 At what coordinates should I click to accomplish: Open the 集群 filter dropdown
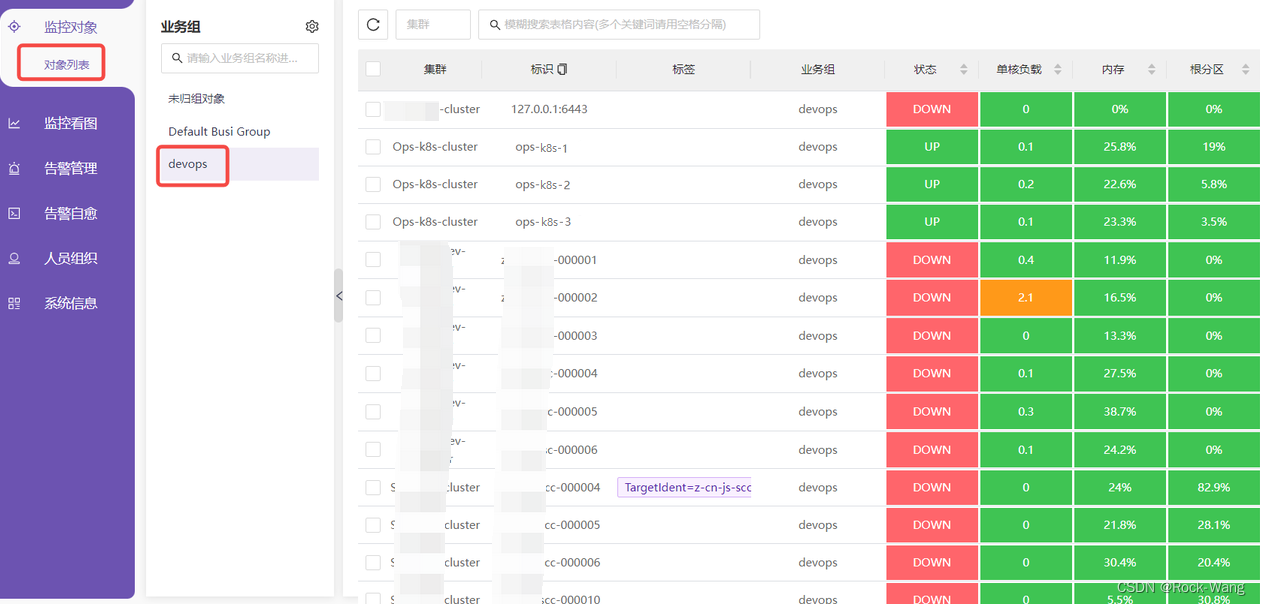click(x=433, y=25)
